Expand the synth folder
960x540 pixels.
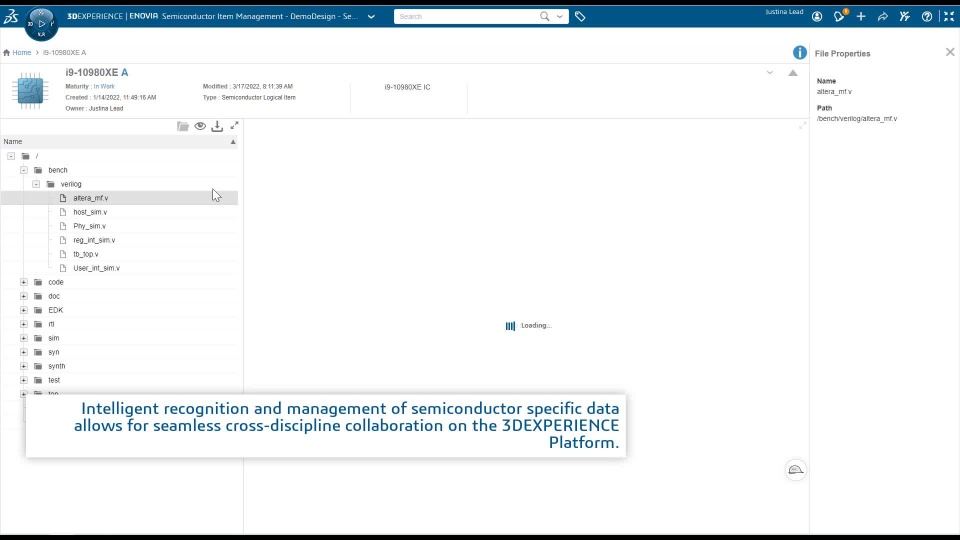click(23, 366)
